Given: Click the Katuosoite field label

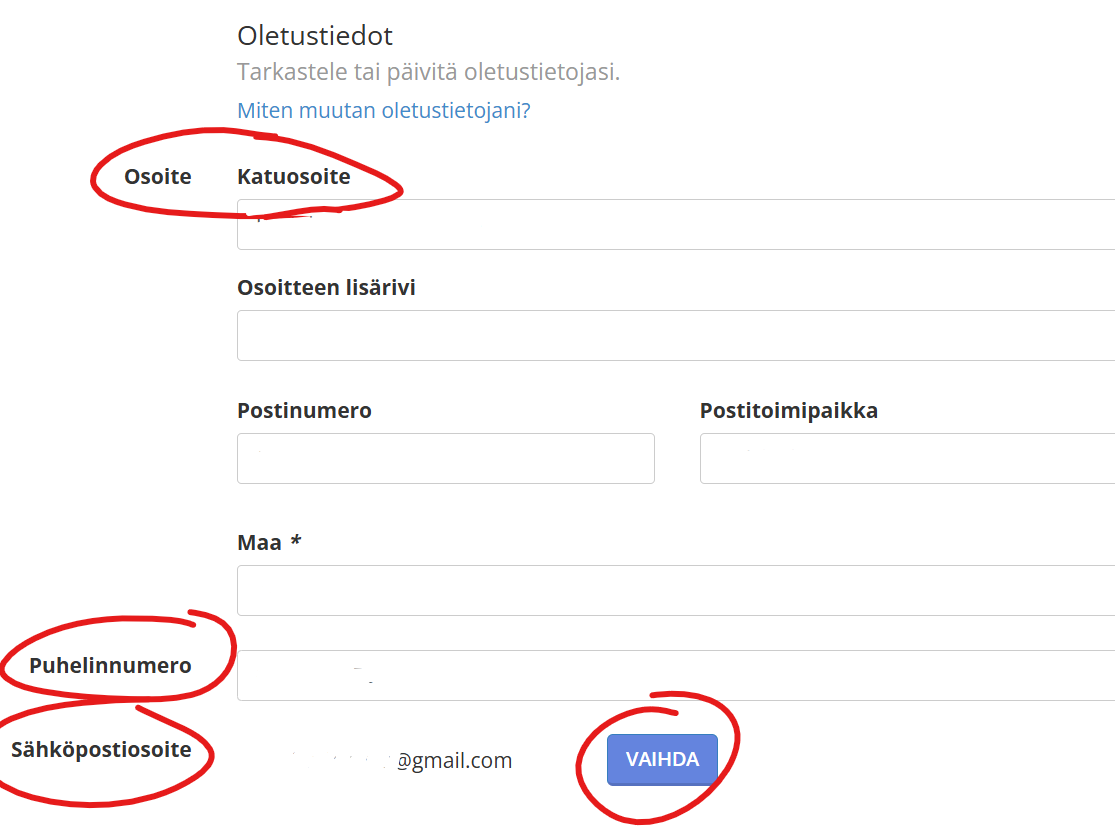Looking at the screenshot, I should (294, 177).
